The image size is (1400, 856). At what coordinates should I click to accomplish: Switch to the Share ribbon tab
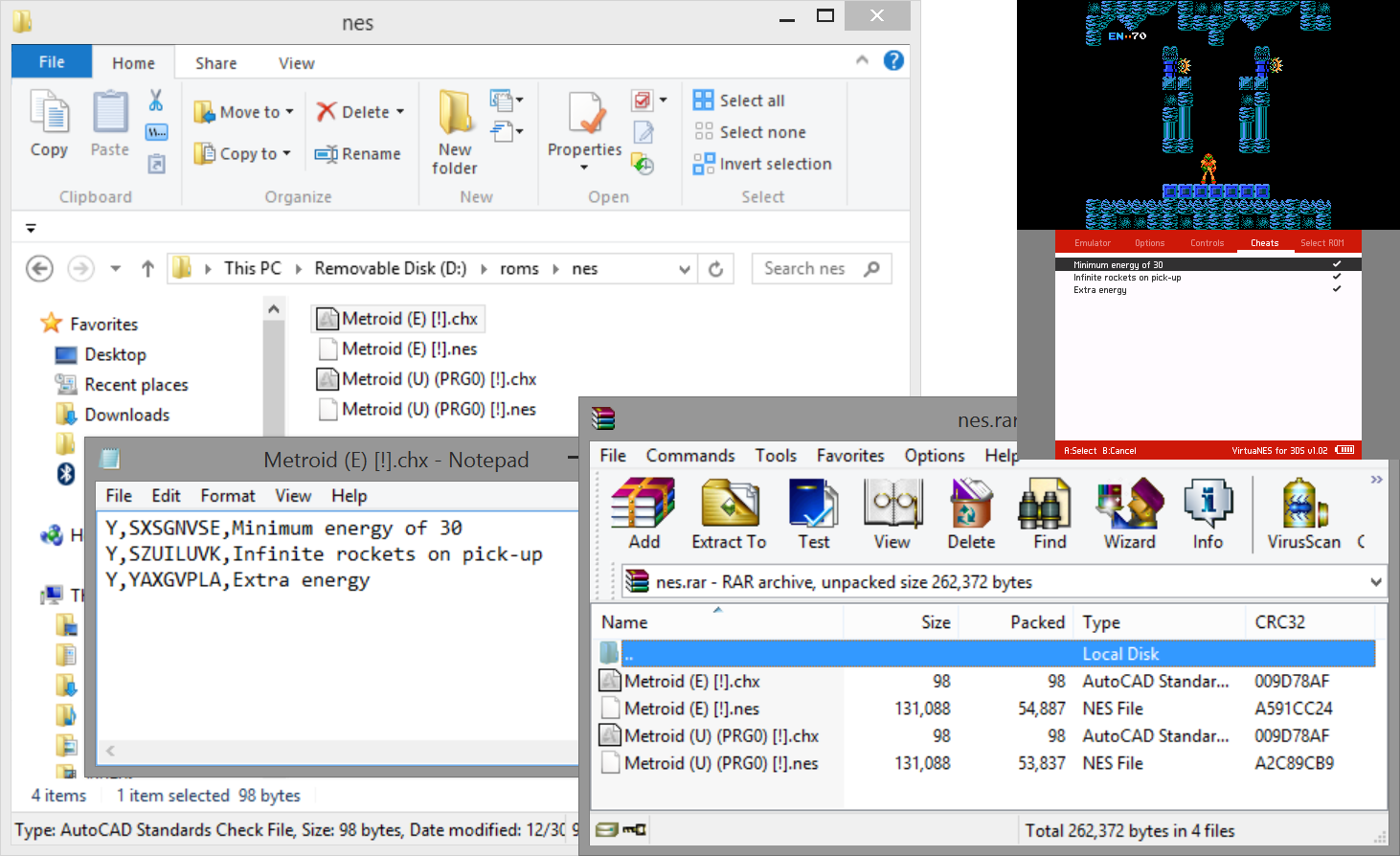click(215, 63)
